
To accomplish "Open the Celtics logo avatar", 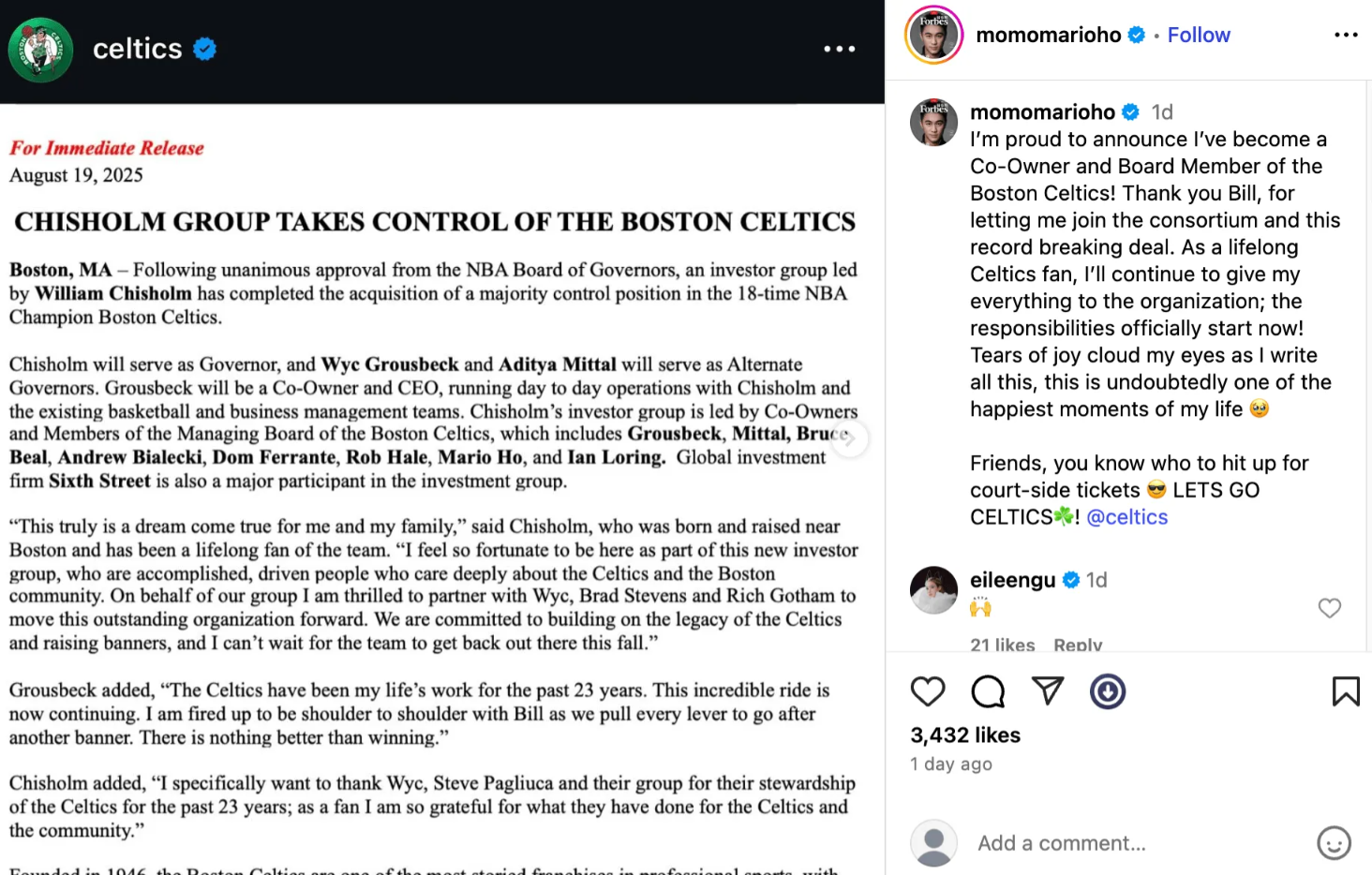I will pyautogui.click(x=41, y=50).
